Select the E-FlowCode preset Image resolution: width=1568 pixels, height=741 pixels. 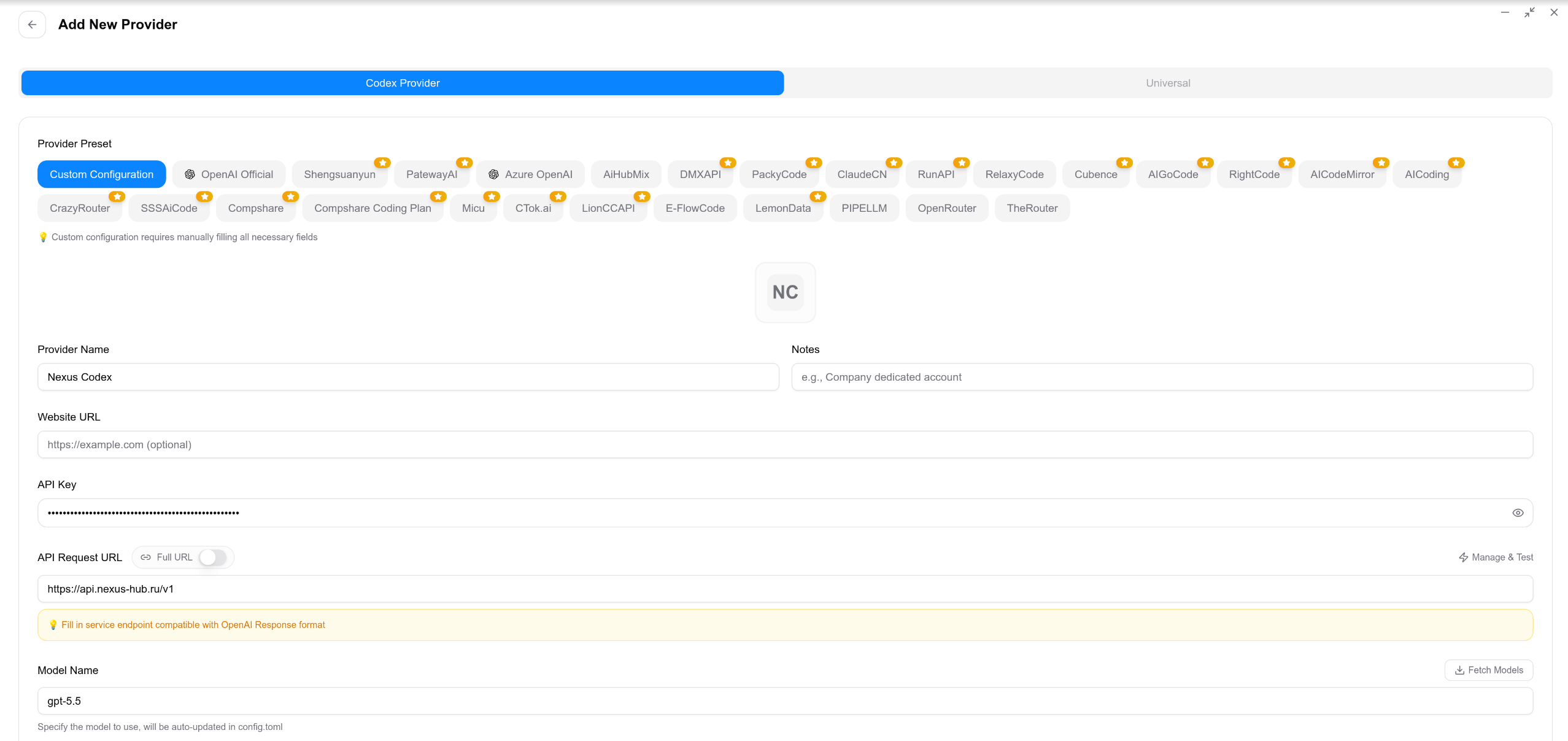695,208
